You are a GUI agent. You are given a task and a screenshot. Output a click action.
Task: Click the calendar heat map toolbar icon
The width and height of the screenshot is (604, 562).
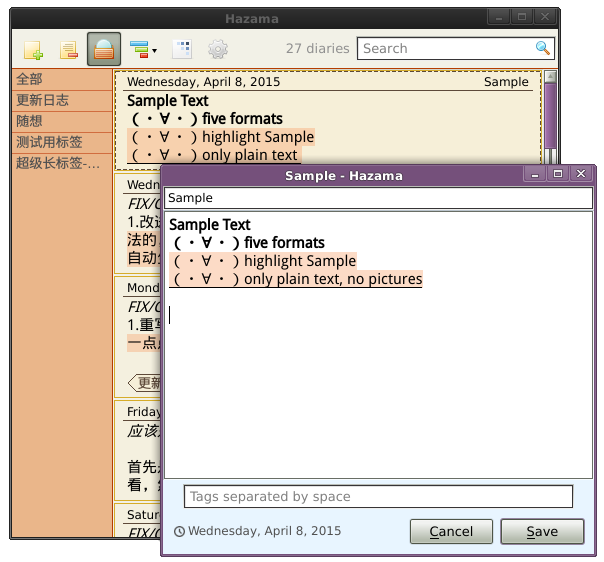point(182,49)
